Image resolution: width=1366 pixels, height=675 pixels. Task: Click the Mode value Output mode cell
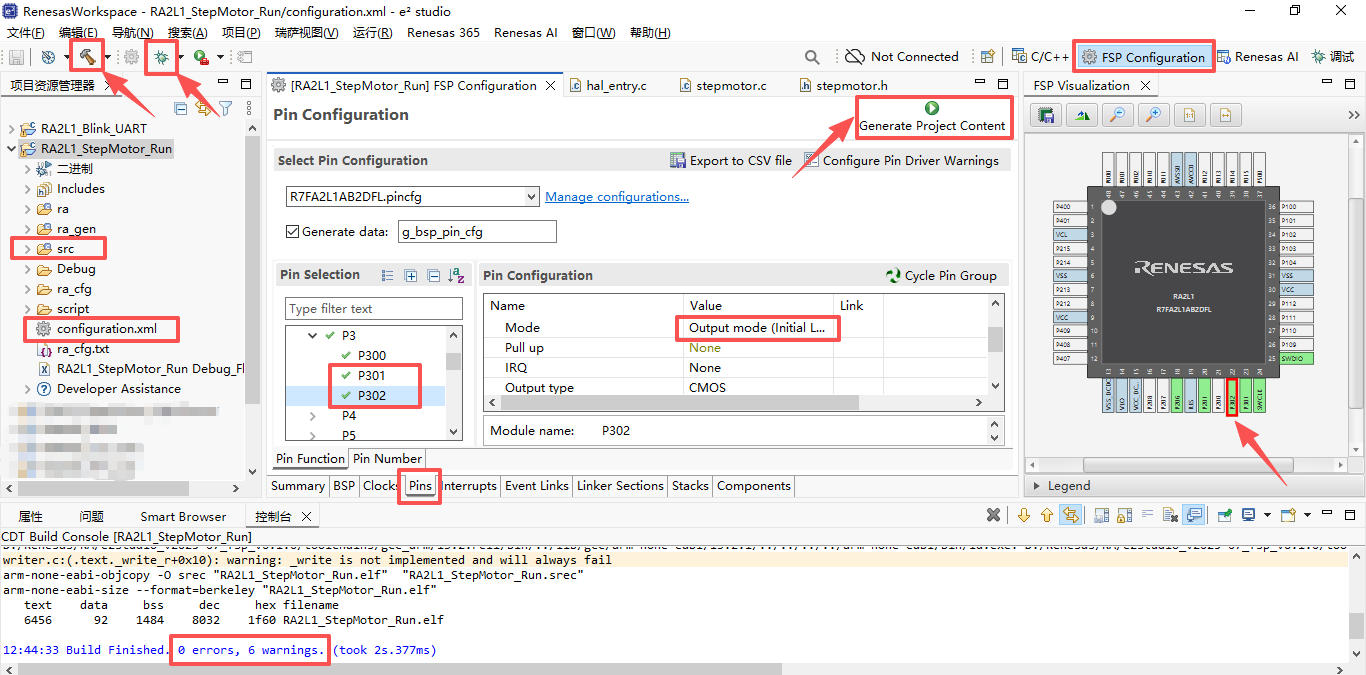point(758,328)
